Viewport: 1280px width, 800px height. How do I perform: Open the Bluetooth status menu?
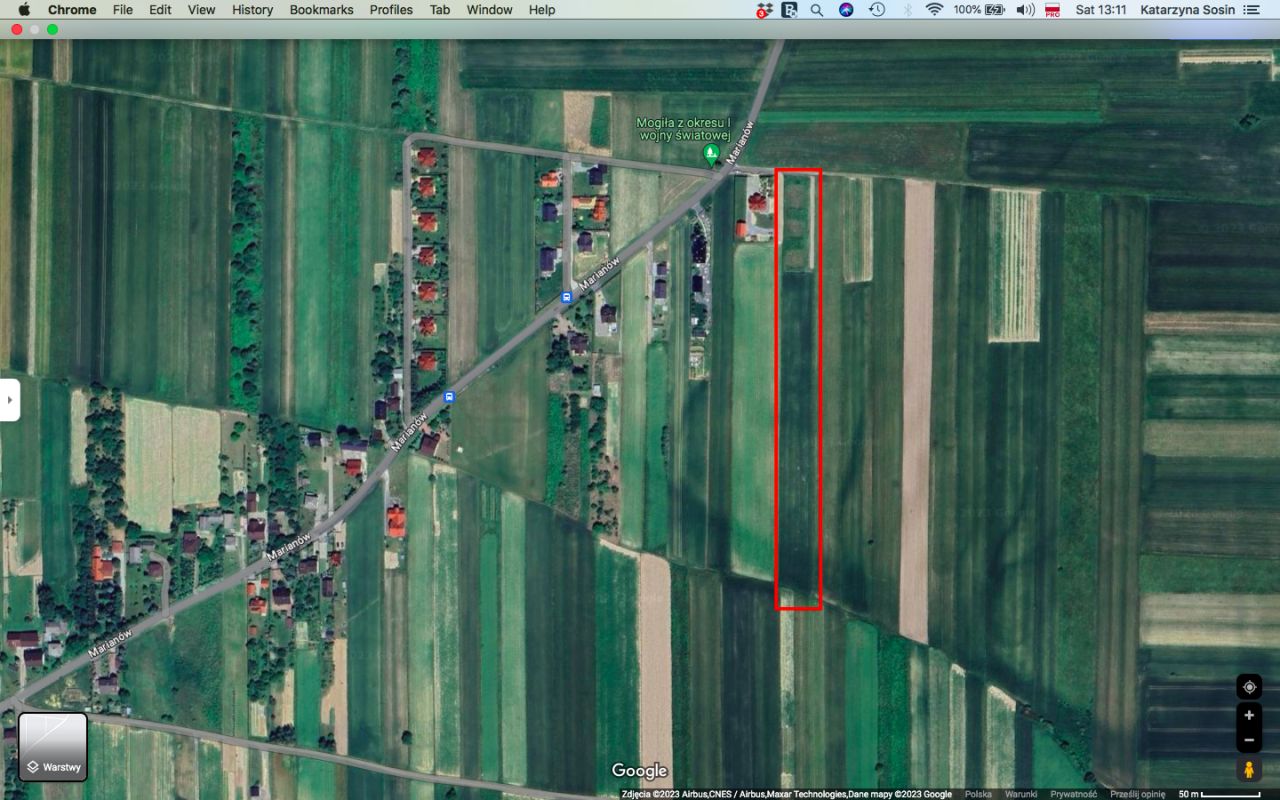(908, 10)
